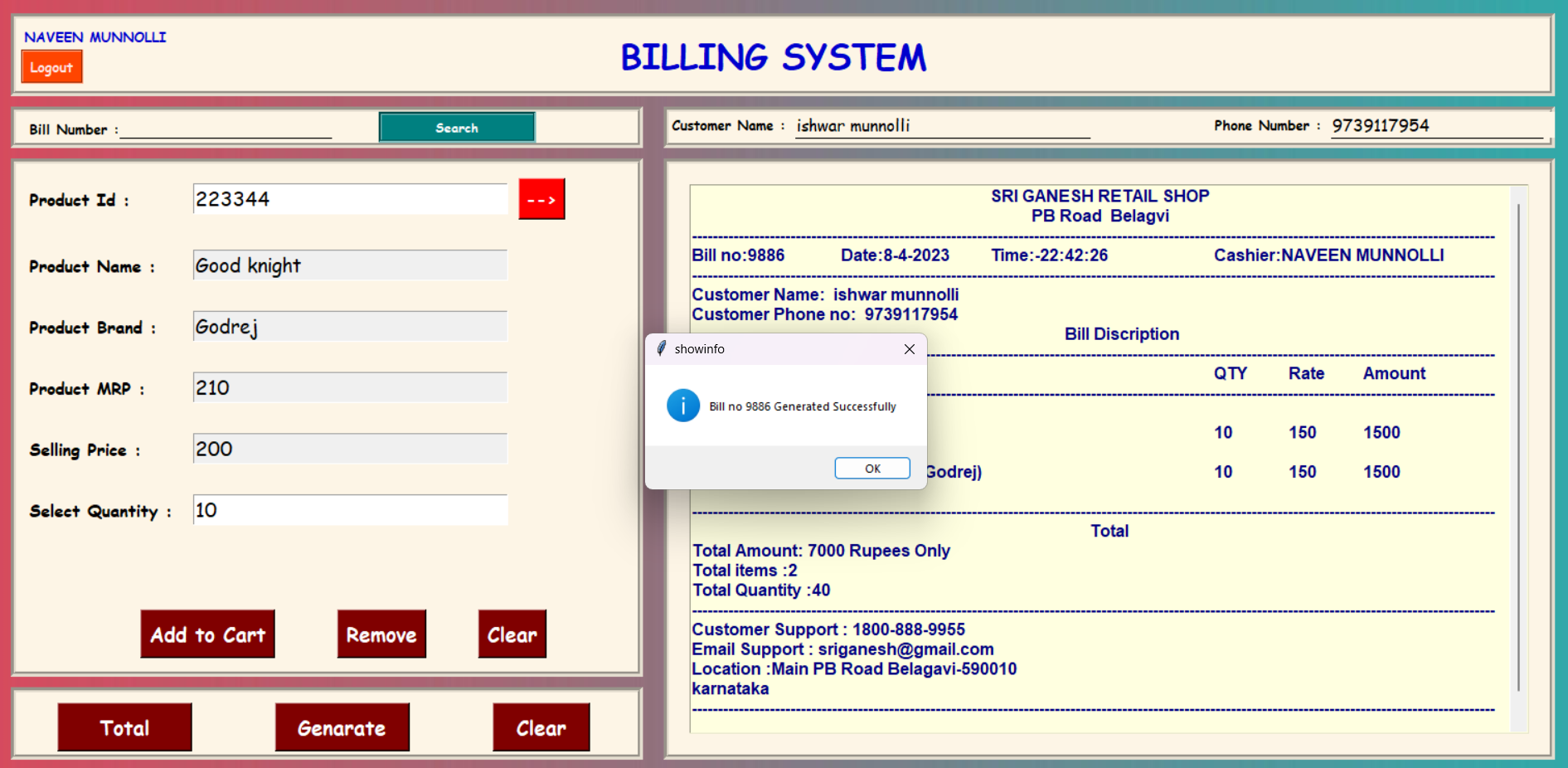Click 'Cashier:NAVEEN MUNNOLLI' text
The image size is (1568, 768).
tap(1329, 255)
